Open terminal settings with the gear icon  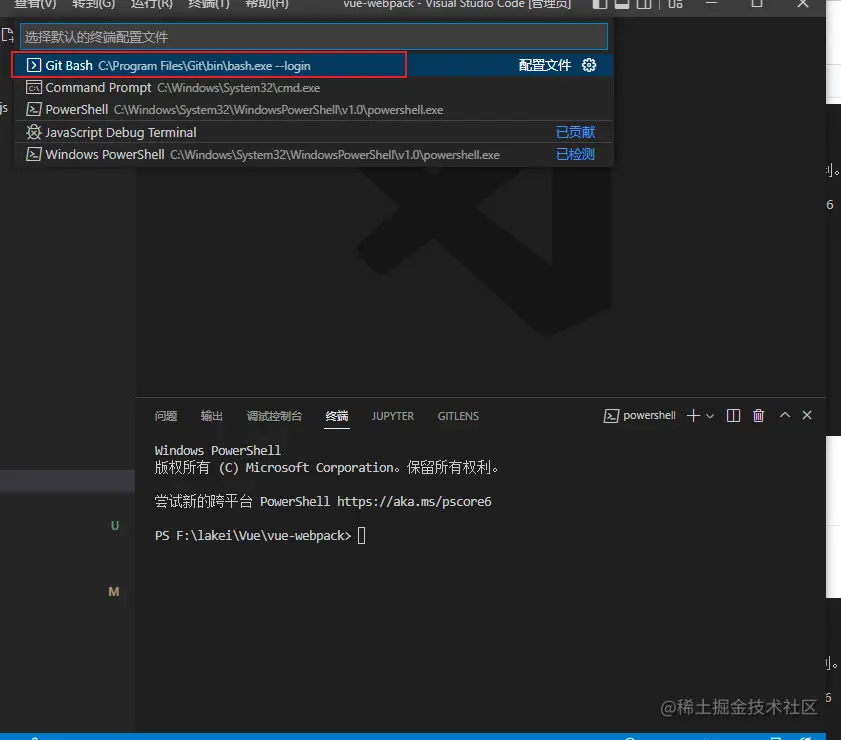[588, 65]
